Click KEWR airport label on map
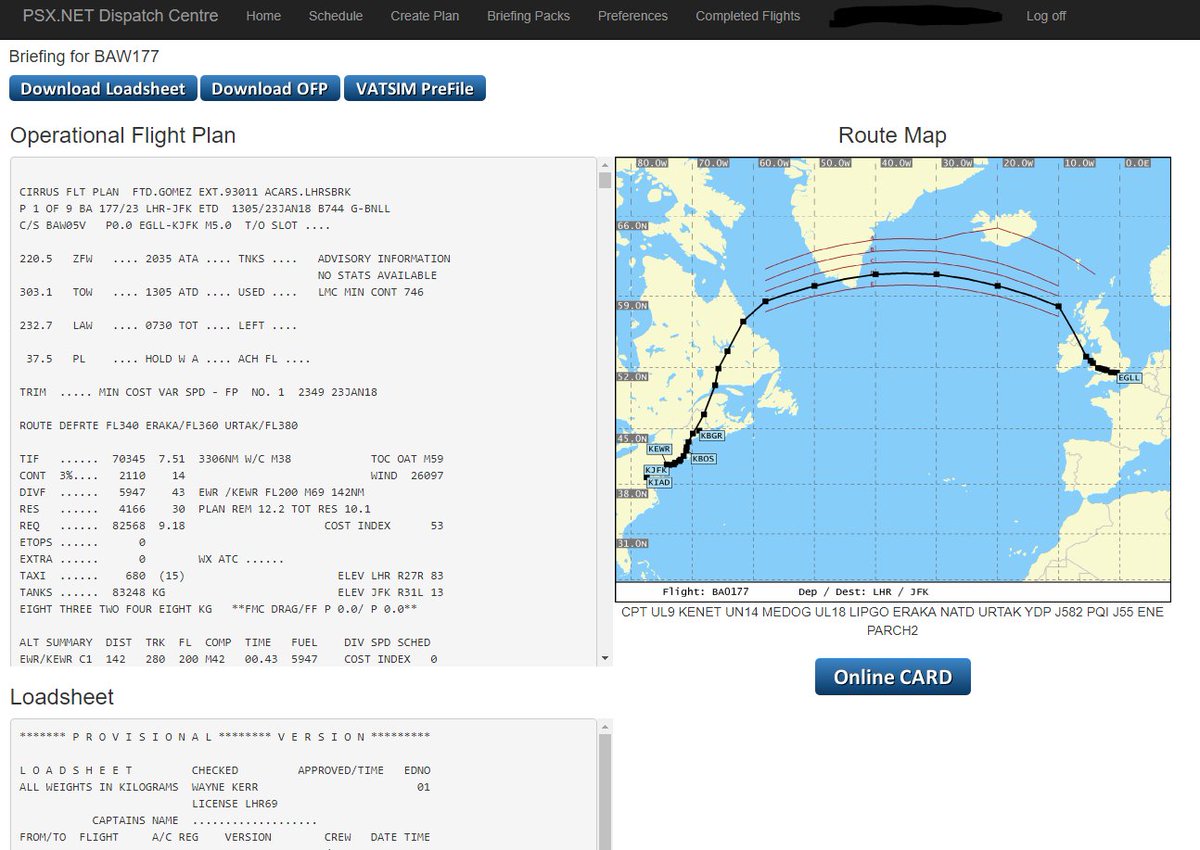 [659, 449]
